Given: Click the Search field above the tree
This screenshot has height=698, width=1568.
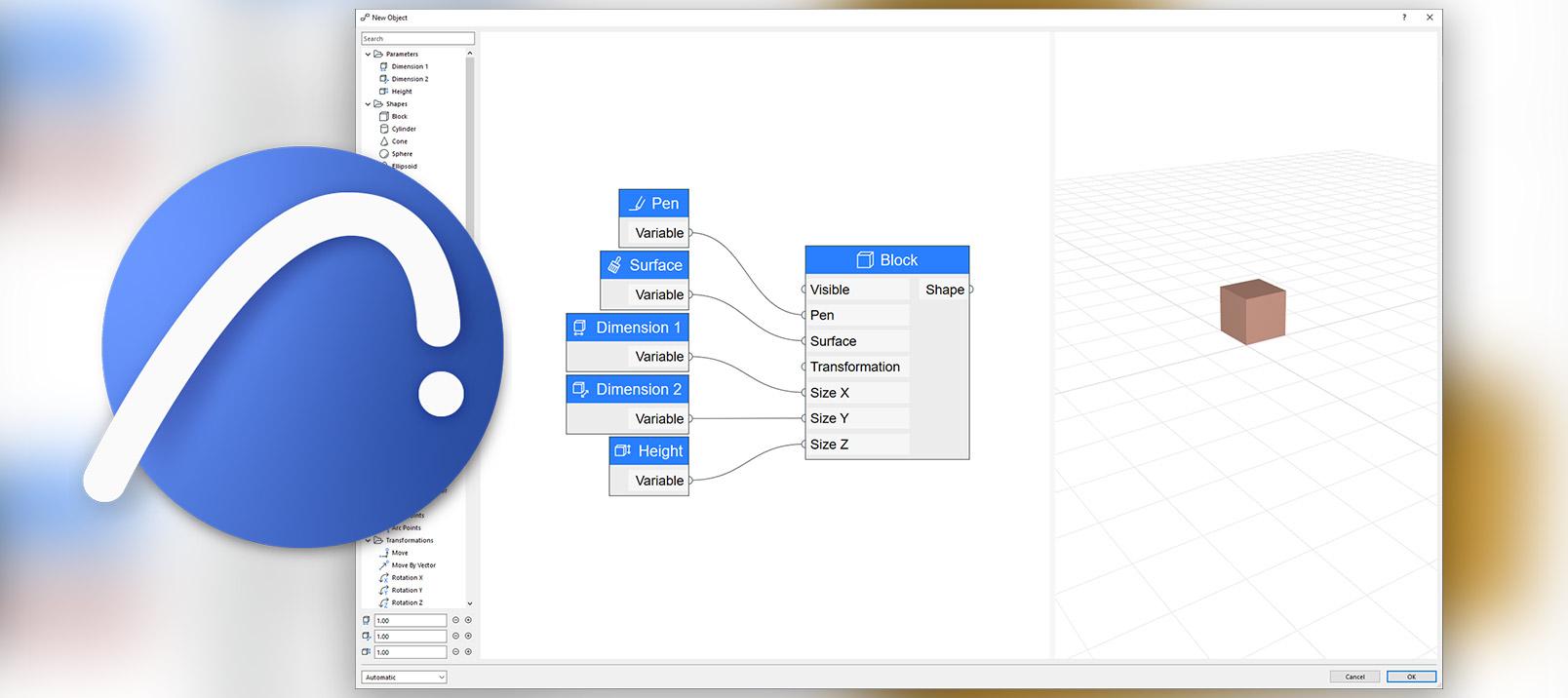Looking at the screenshot, I should point(417,39).
